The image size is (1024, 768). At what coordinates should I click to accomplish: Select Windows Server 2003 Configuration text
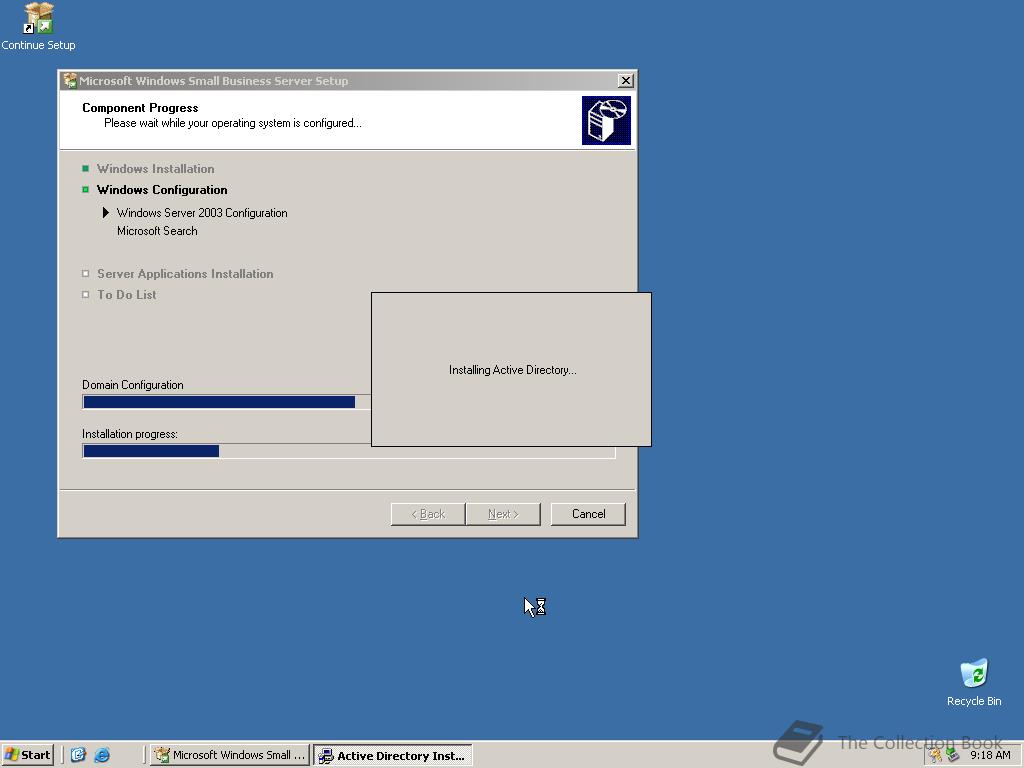pos(202,213)
